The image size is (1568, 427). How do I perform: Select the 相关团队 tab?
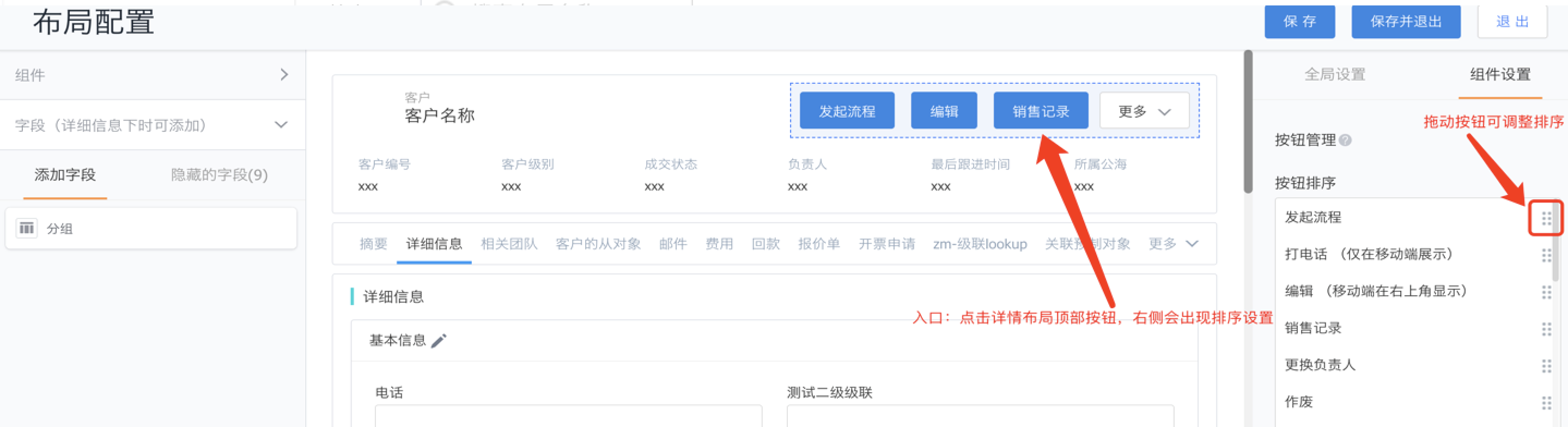click(x=509, y=244)
